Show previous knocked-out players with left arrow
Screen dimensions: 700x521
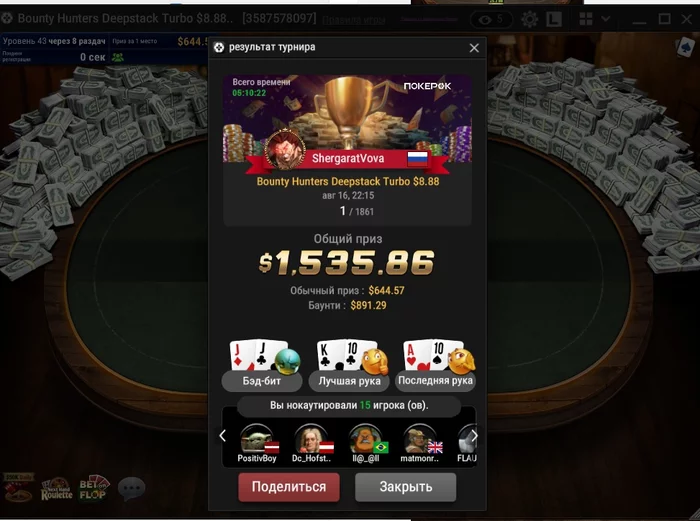click(223, 436)
